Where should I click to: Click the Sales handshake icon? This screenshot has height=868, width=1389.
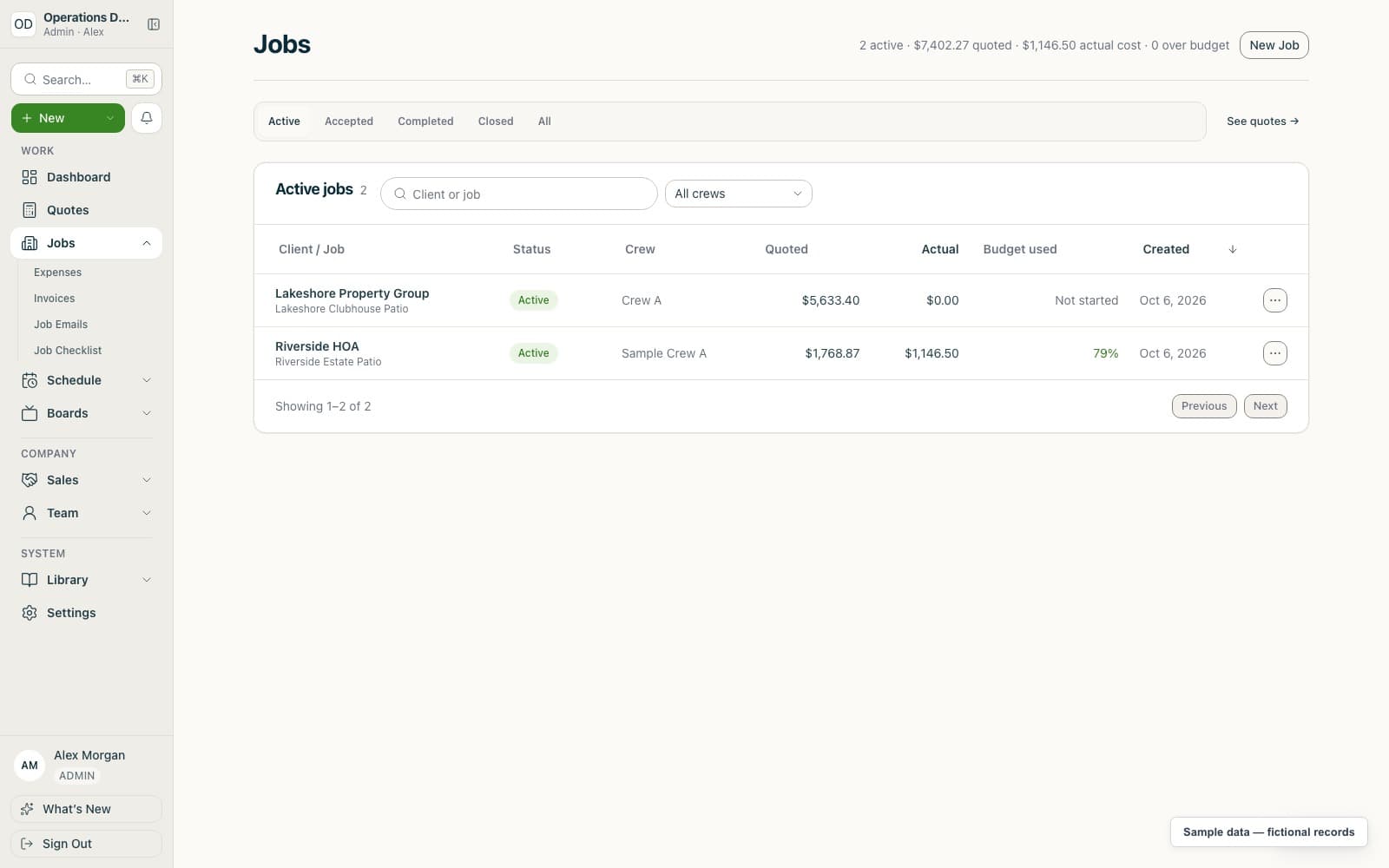[x=30, y=480]
